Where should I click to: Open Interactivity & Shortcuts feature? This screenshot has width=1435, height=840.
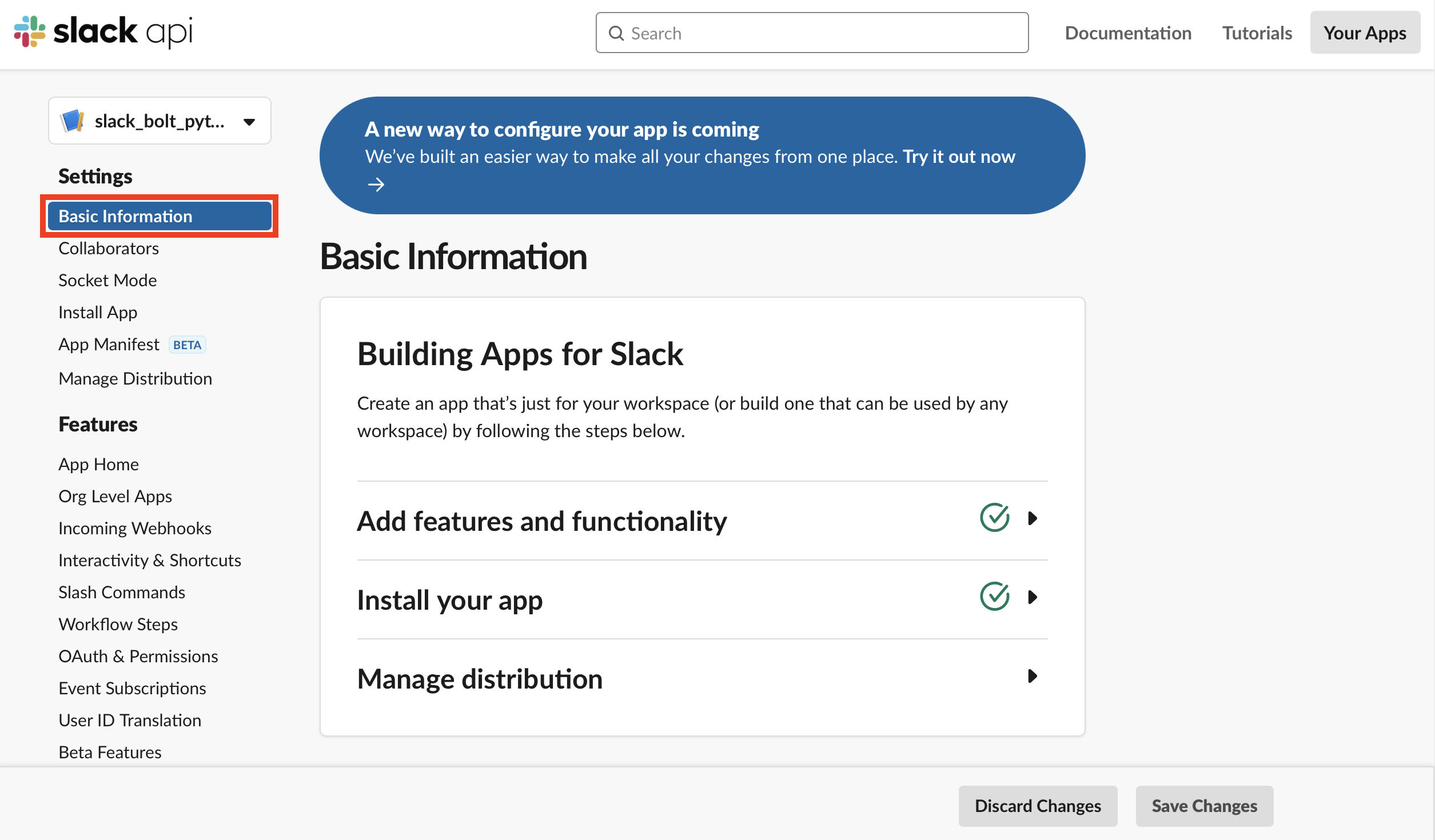click(x=150, y=560)
